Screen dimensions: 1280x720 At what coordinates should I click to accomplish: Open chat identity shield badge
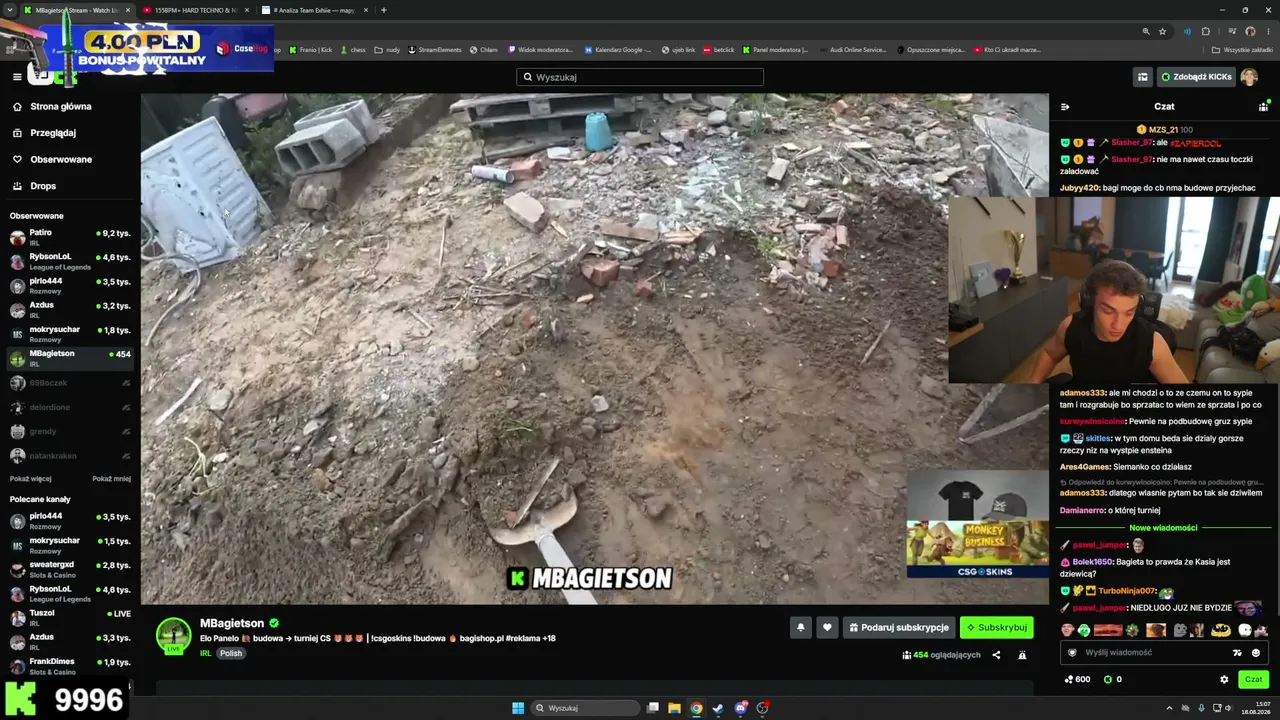[1072, 653]
